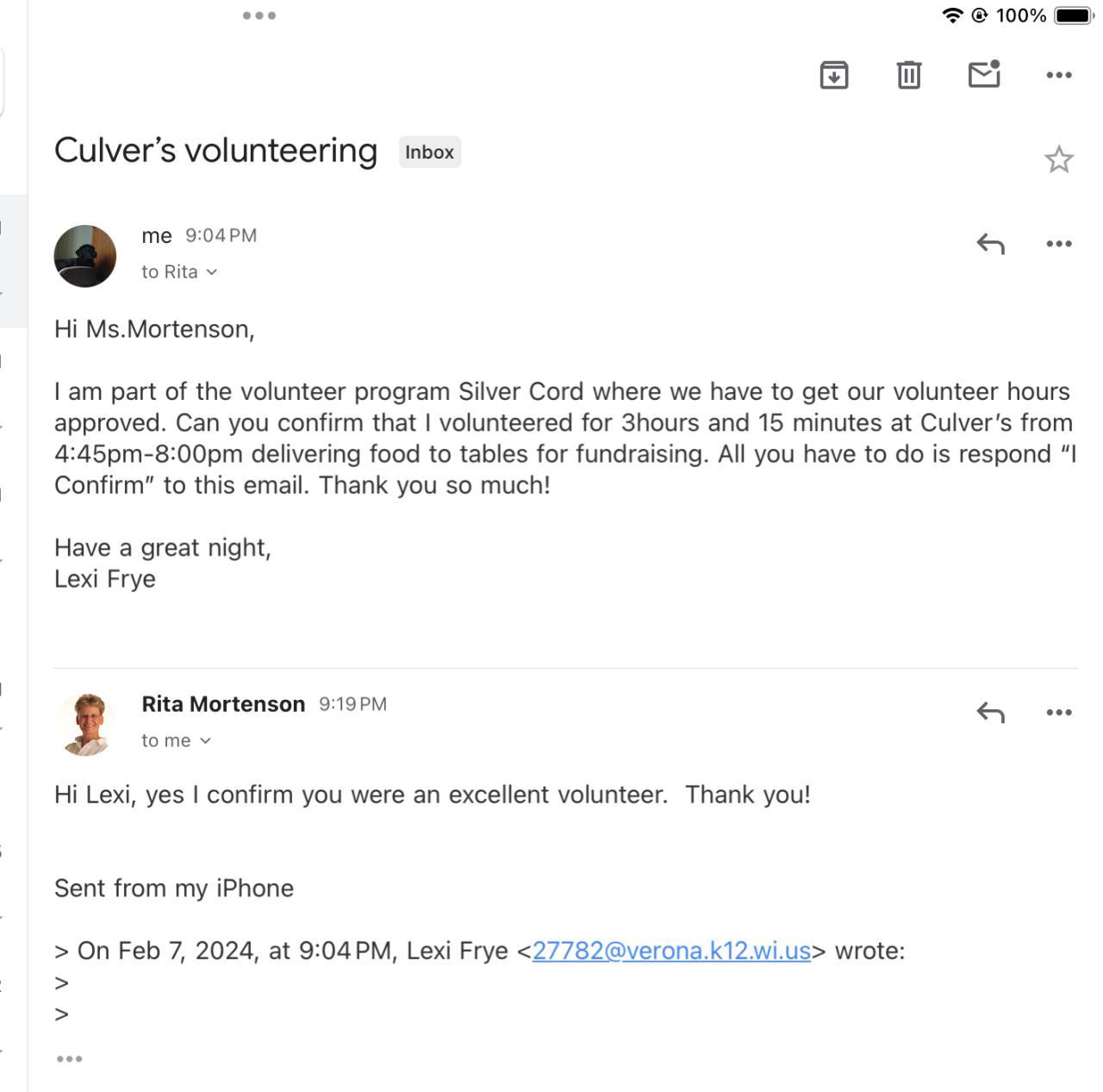
Task: Archive this email conversation
Action: [833, 75]
